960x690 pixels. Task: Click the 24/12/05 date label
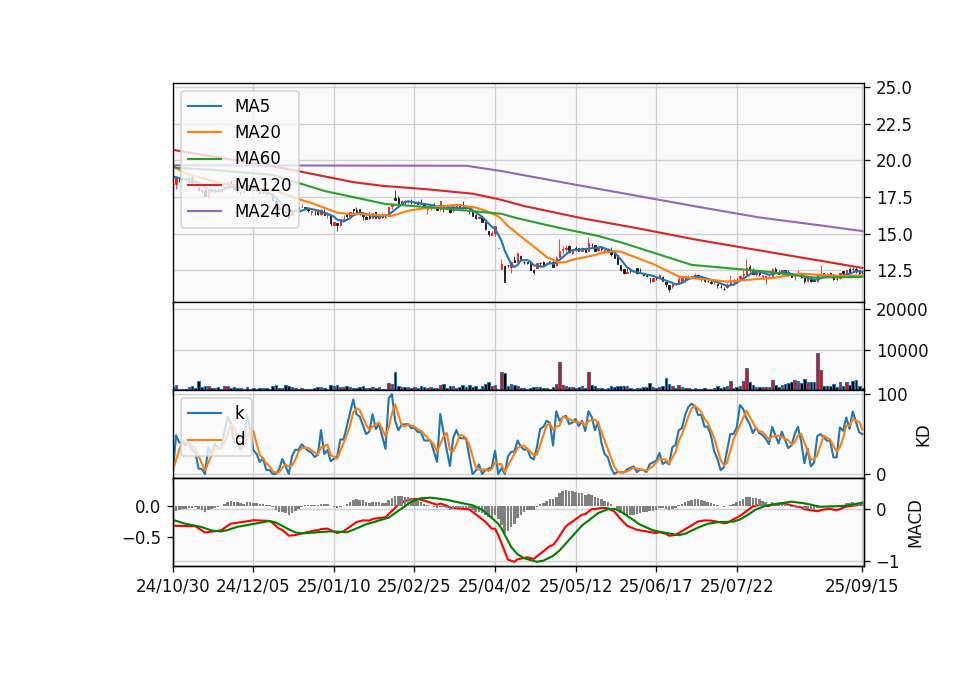[x=252, y=586]
